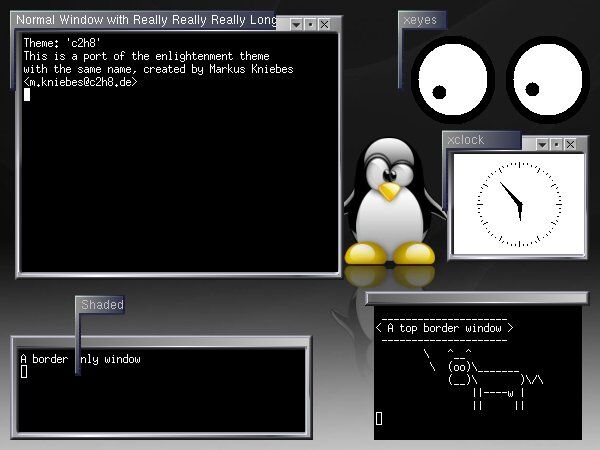Click the xclock title label
Image resolution: width=600 pixels, height=450 pixels.
[x=466, y=140]
